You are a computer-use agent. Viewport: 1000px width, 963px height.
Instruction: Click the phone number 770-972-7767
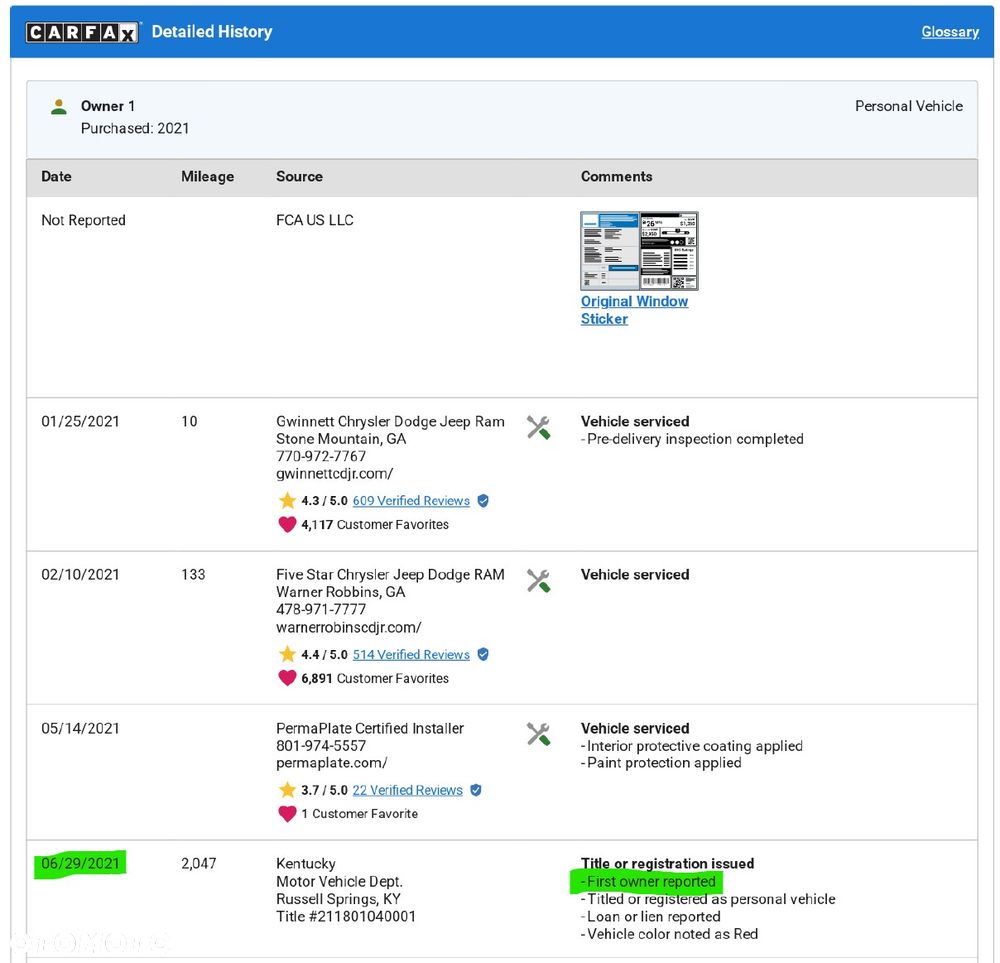coord(321,457)
